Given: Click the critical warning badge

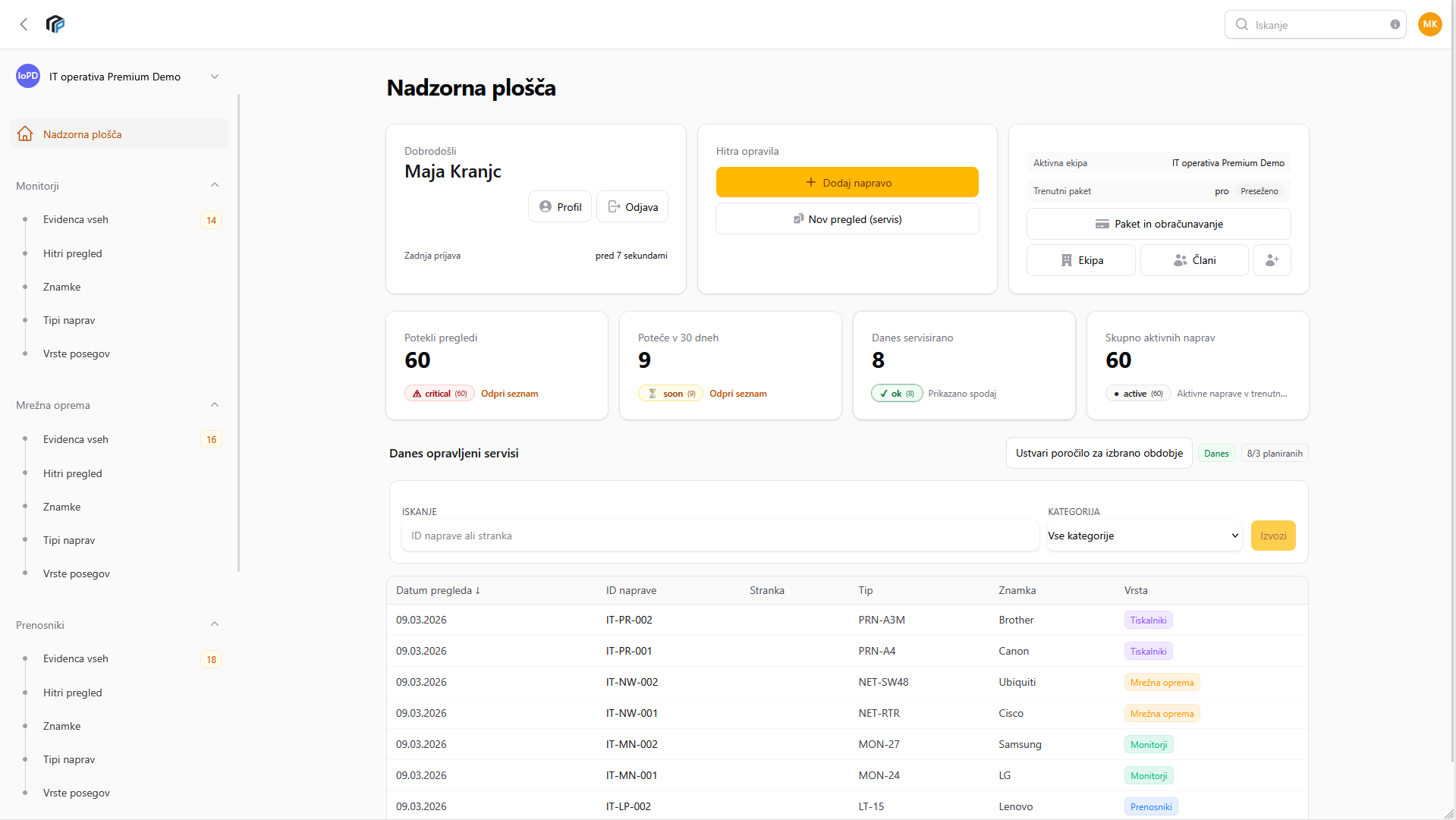Looking at the screenshot, I should tap(439, 394).
